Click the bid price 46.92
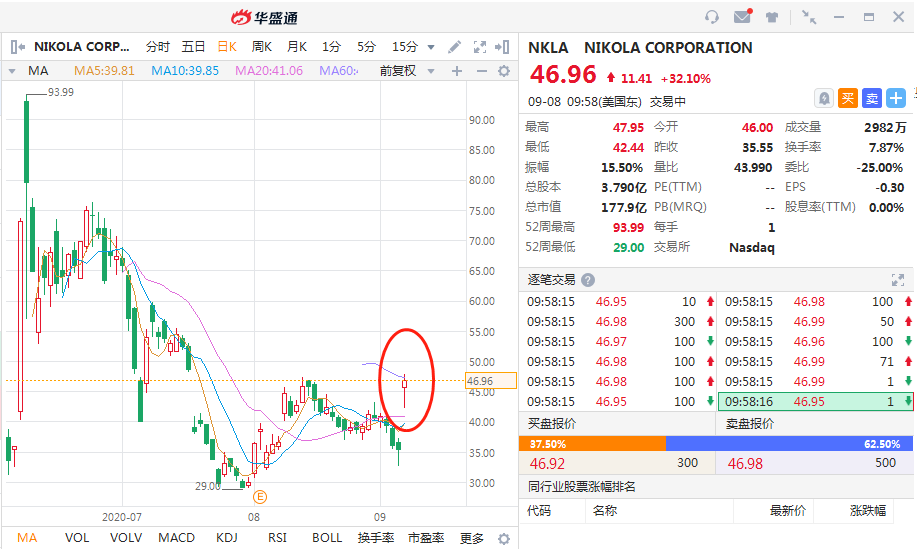This screenshot has height=549, width=917. pos(547,464)
